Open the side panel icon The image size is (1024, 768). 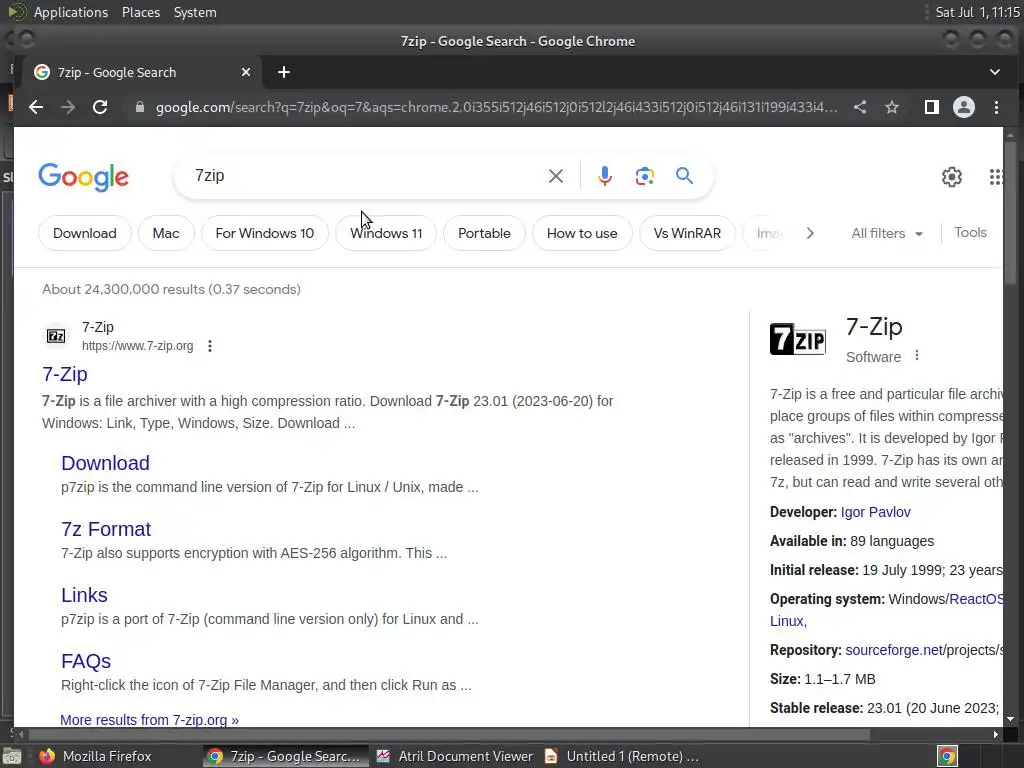tap(932, 107)
